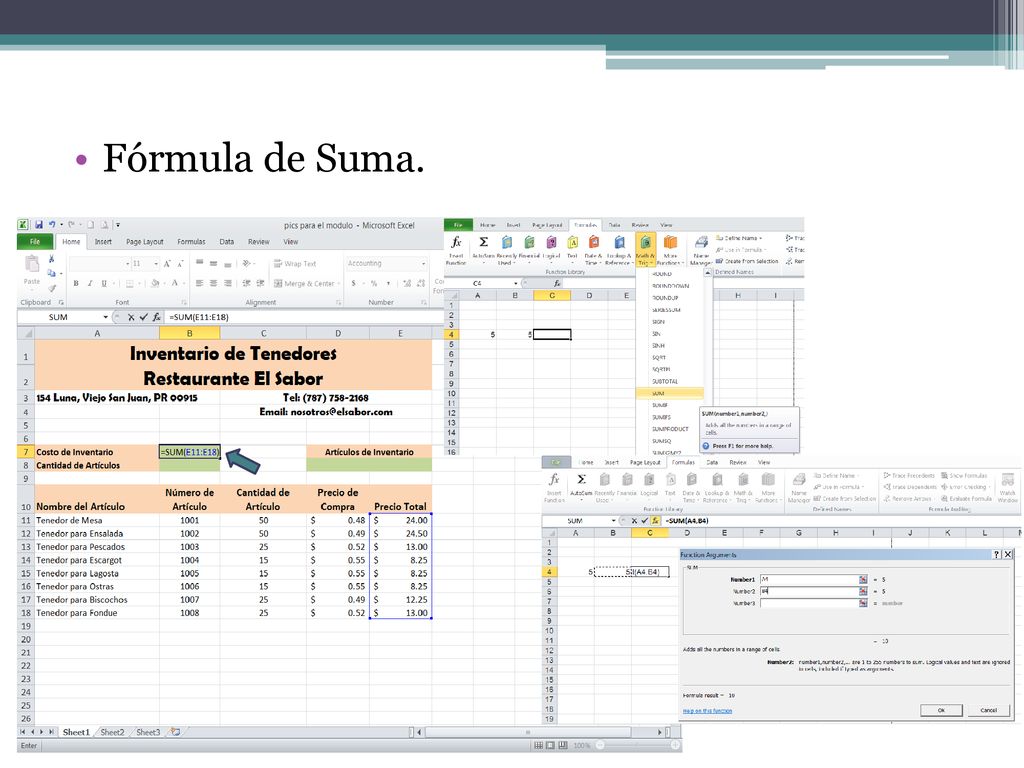This screenshot has width=1024, height=768.
Task: Click Cancel in the Function Arguments dialog
Action: pyautogui.click(x=988, y=710)
